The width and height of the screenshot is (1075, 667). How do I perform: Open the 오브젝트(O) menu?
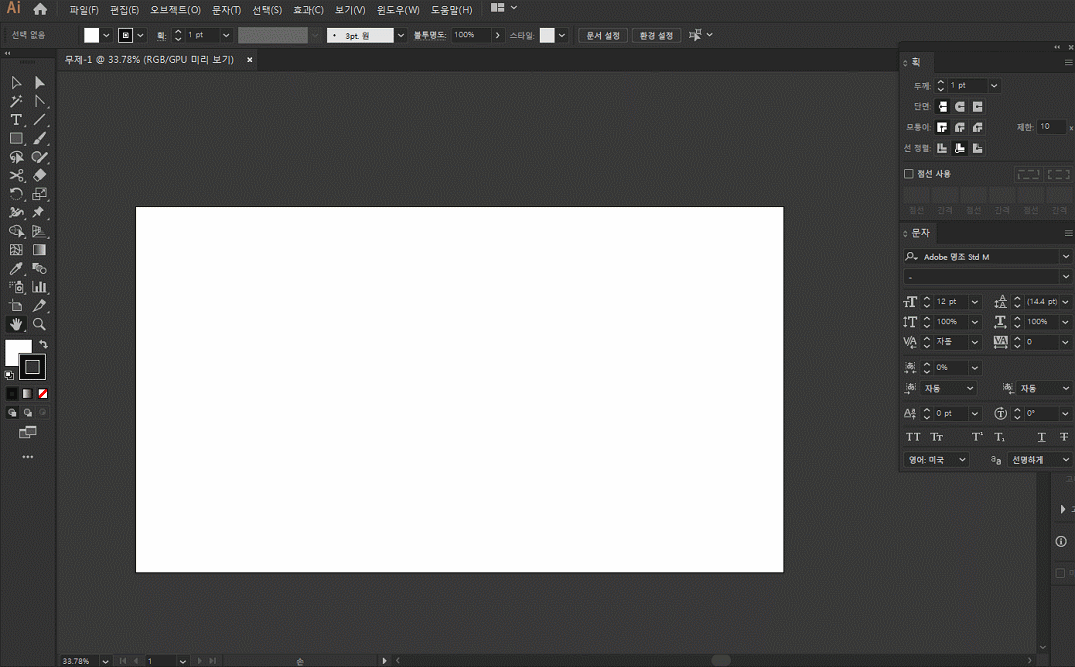(176, 10)
